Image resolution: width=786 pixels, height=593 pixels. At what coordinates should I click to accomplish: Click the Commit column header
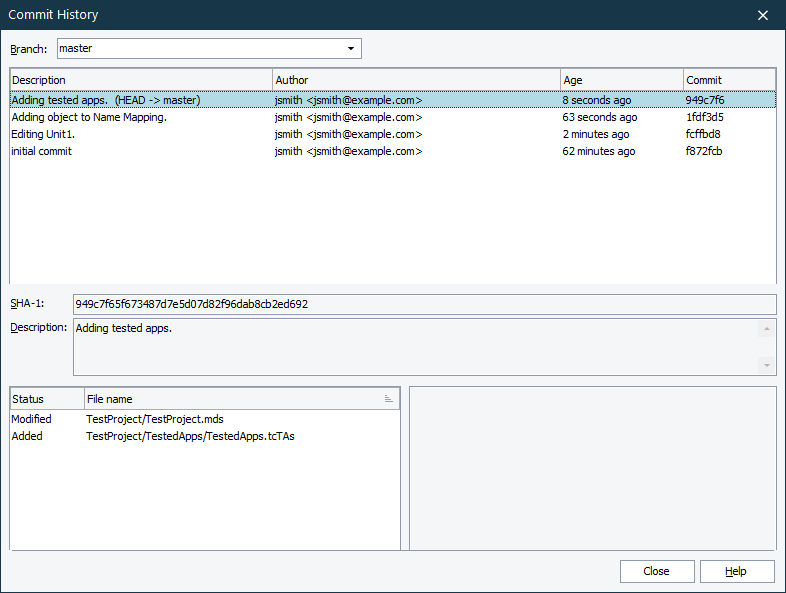tap(728, 80)
